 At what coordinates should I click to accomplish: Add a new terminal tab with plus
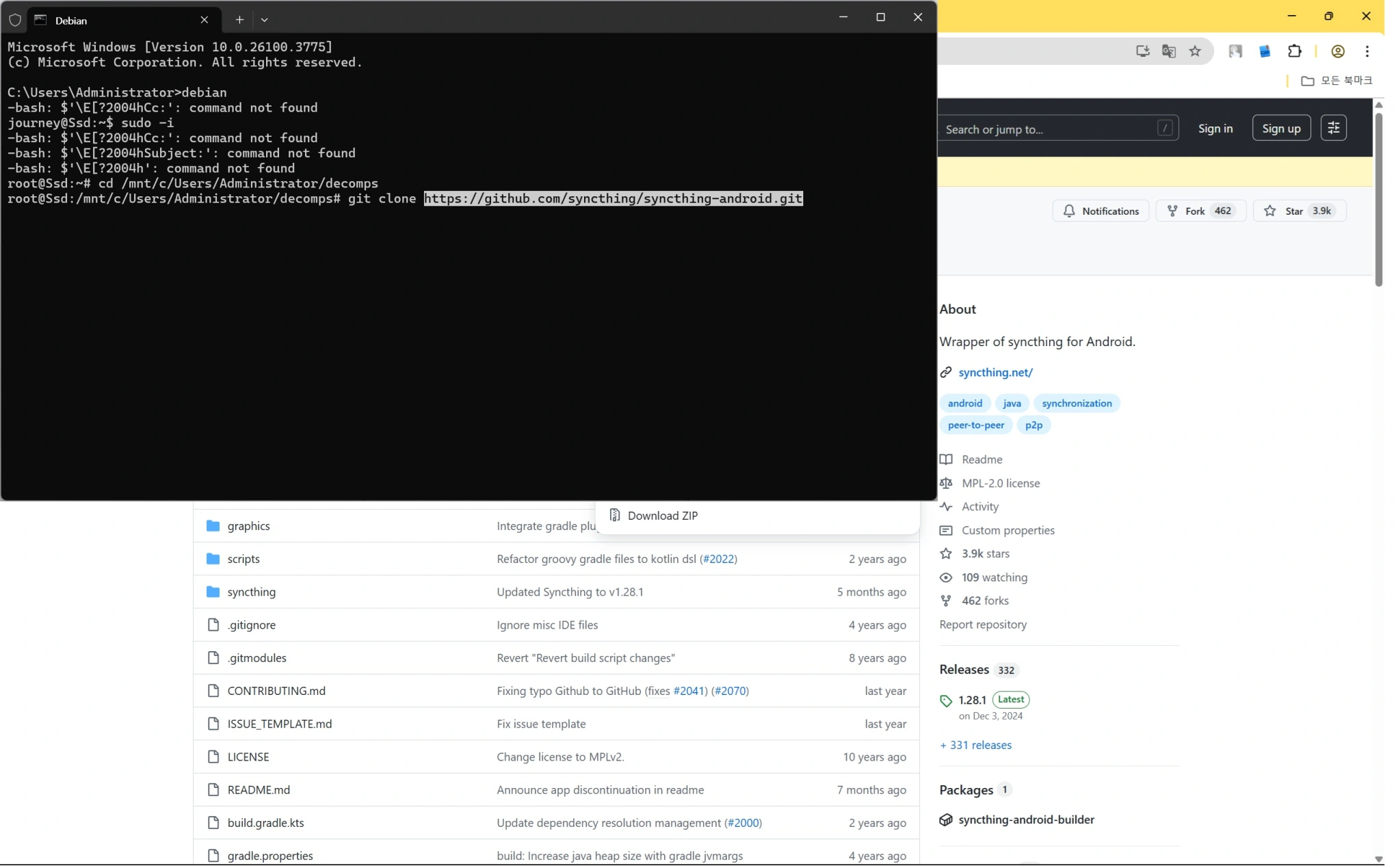pos(239,20)
